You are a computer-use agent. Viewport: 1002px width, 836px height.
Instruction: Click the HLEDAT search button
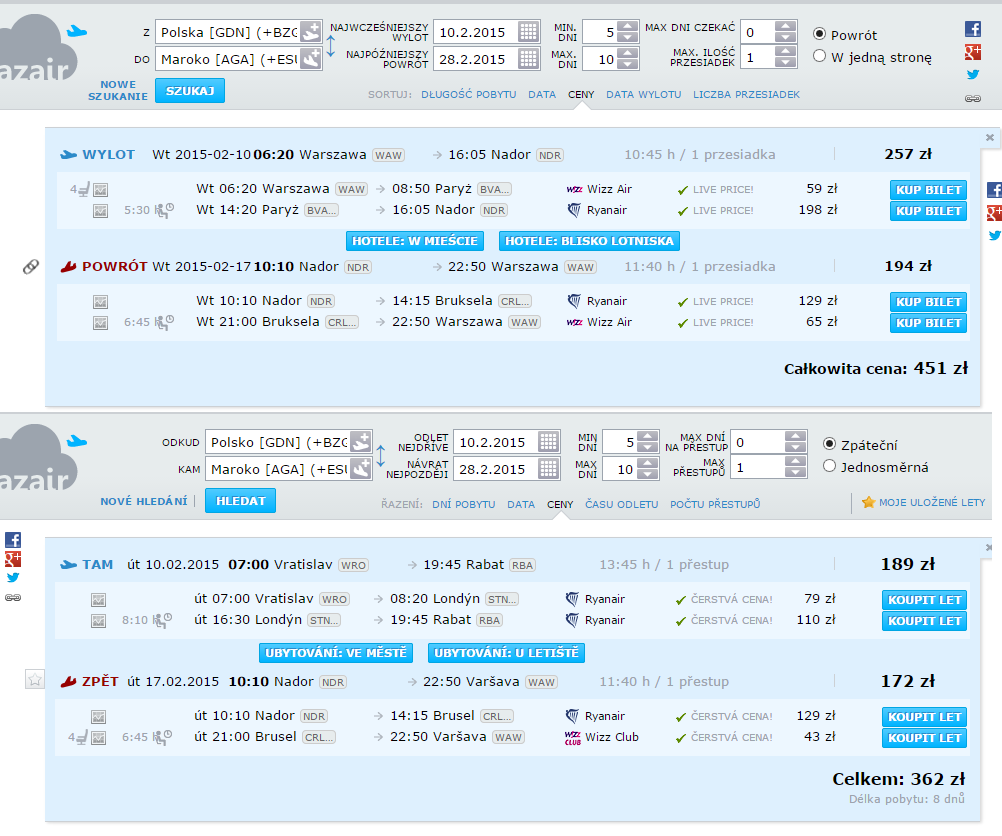click(240, 501)
